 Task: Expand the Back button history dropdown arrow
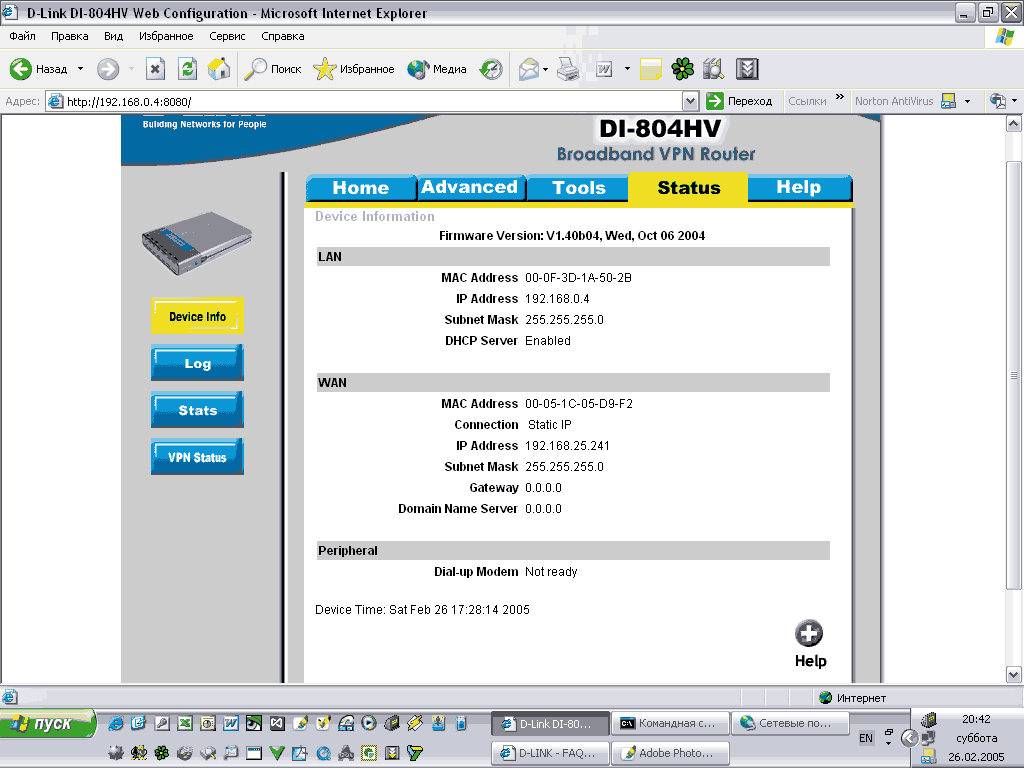point(80,69)
